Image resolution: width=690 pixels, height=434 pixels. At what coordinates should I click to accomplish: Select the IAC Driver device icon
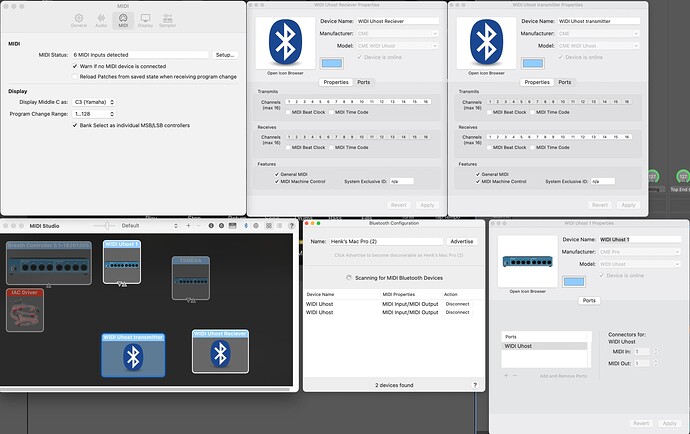click(x=25, y=310)
